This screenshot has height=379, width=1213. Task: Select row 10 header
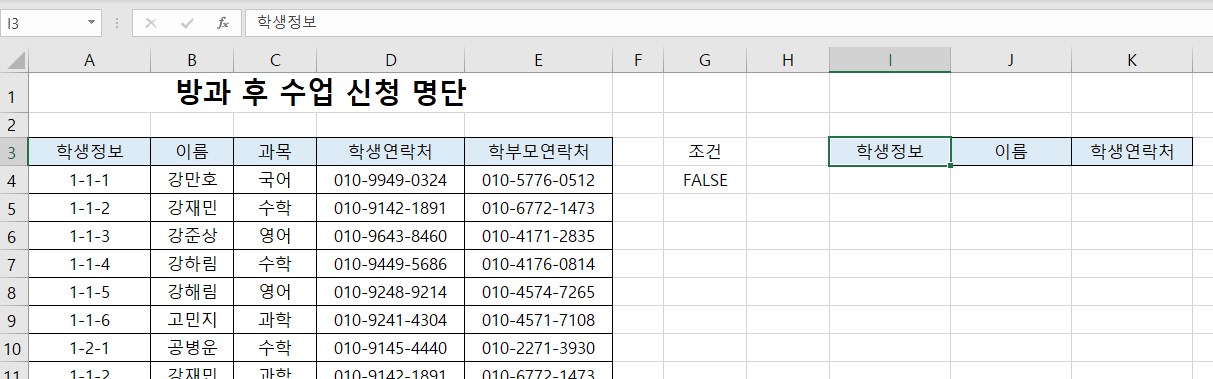(x=14, y=348)
